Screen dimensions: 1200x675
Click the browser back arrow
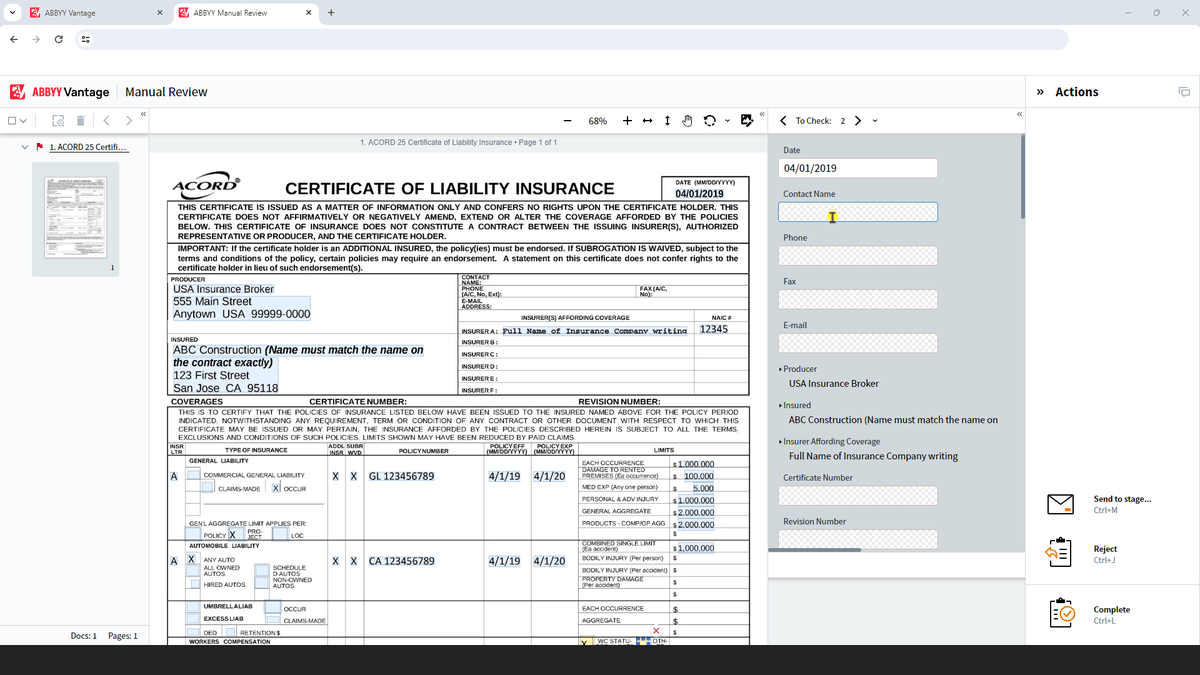click(14, 39)
